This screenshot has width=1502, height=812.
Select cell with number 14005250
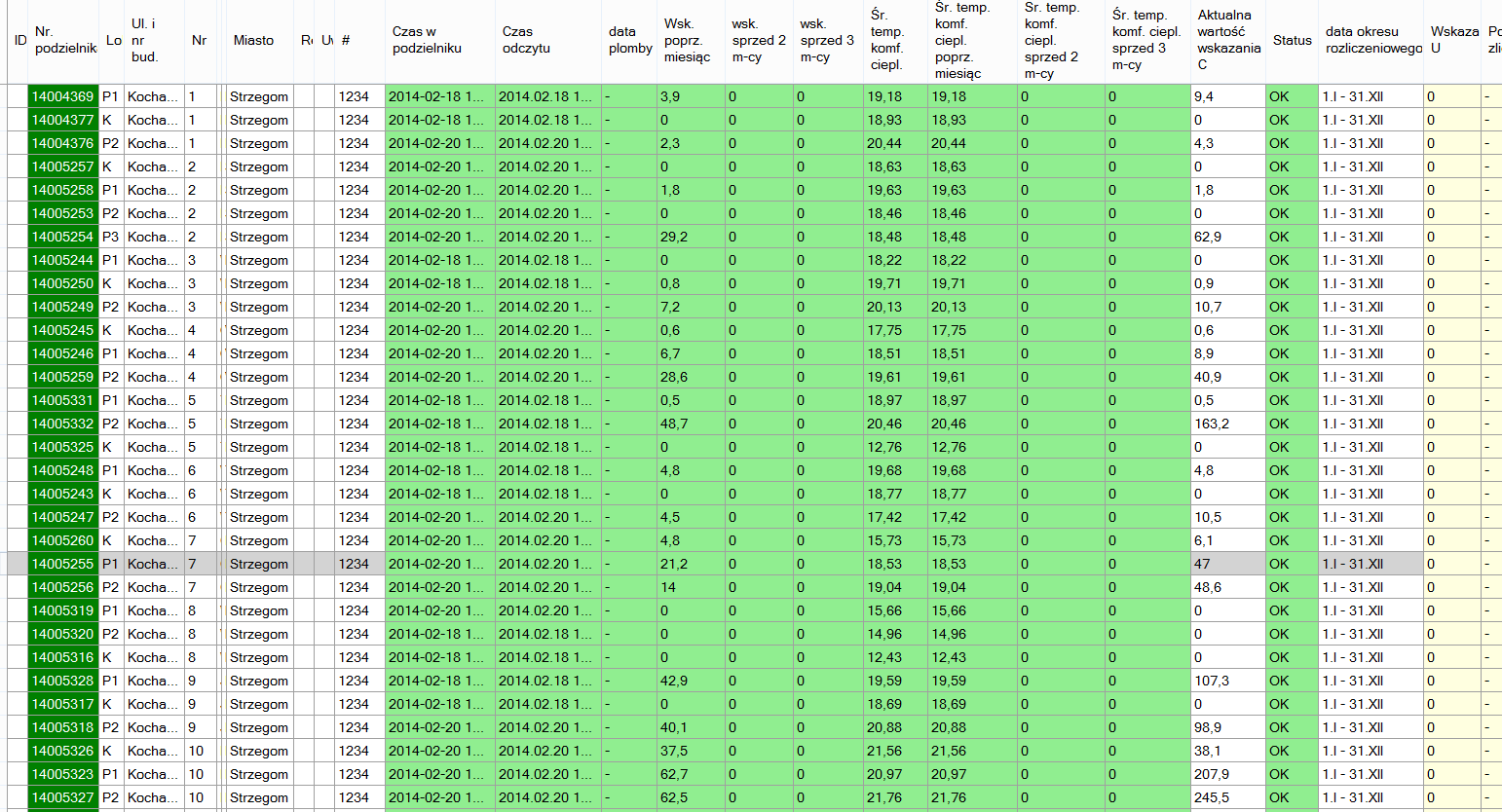[63, 283]
